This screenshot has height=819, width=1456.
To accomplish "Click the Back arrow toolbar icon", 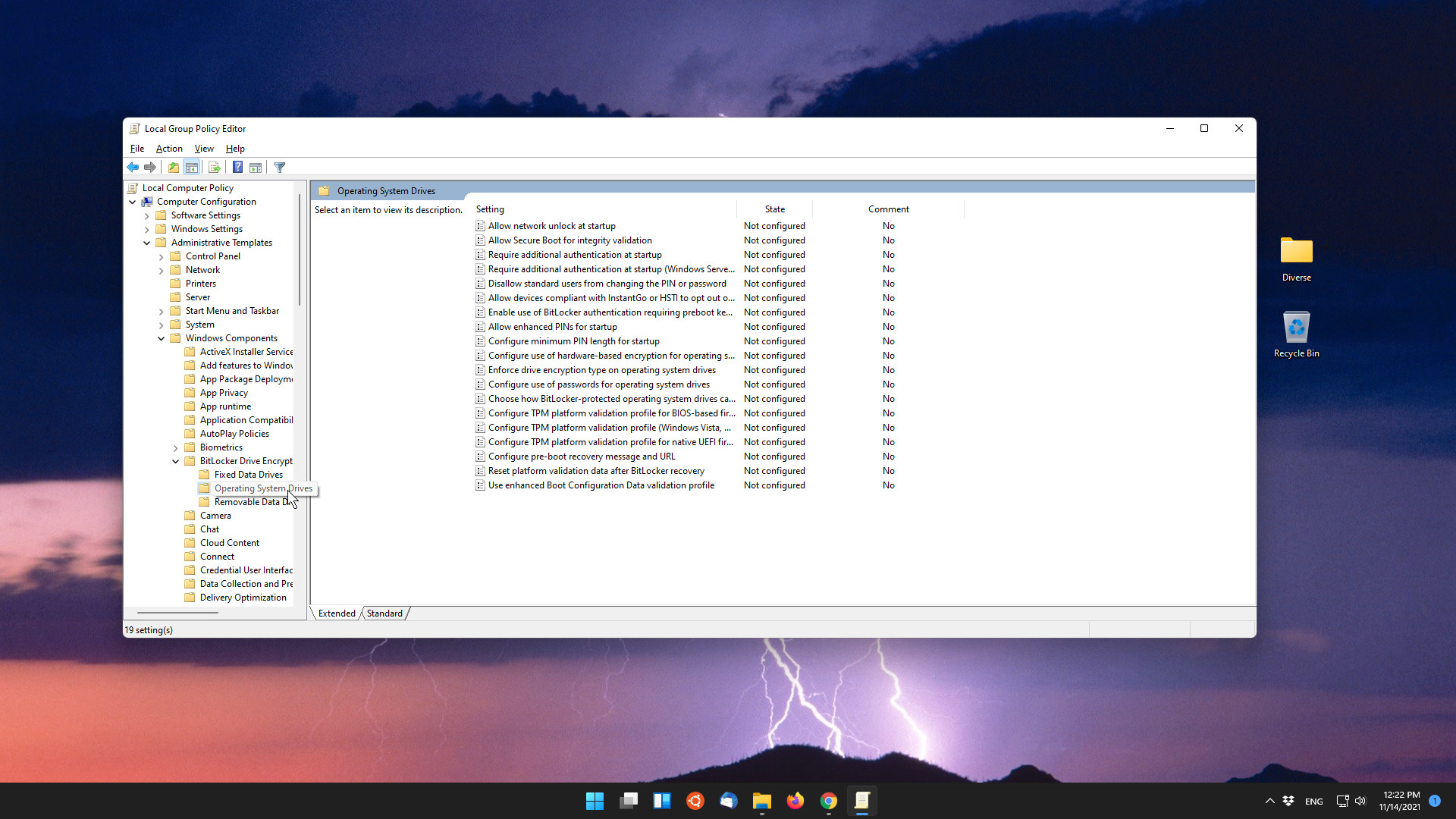I will click(133, 168).
